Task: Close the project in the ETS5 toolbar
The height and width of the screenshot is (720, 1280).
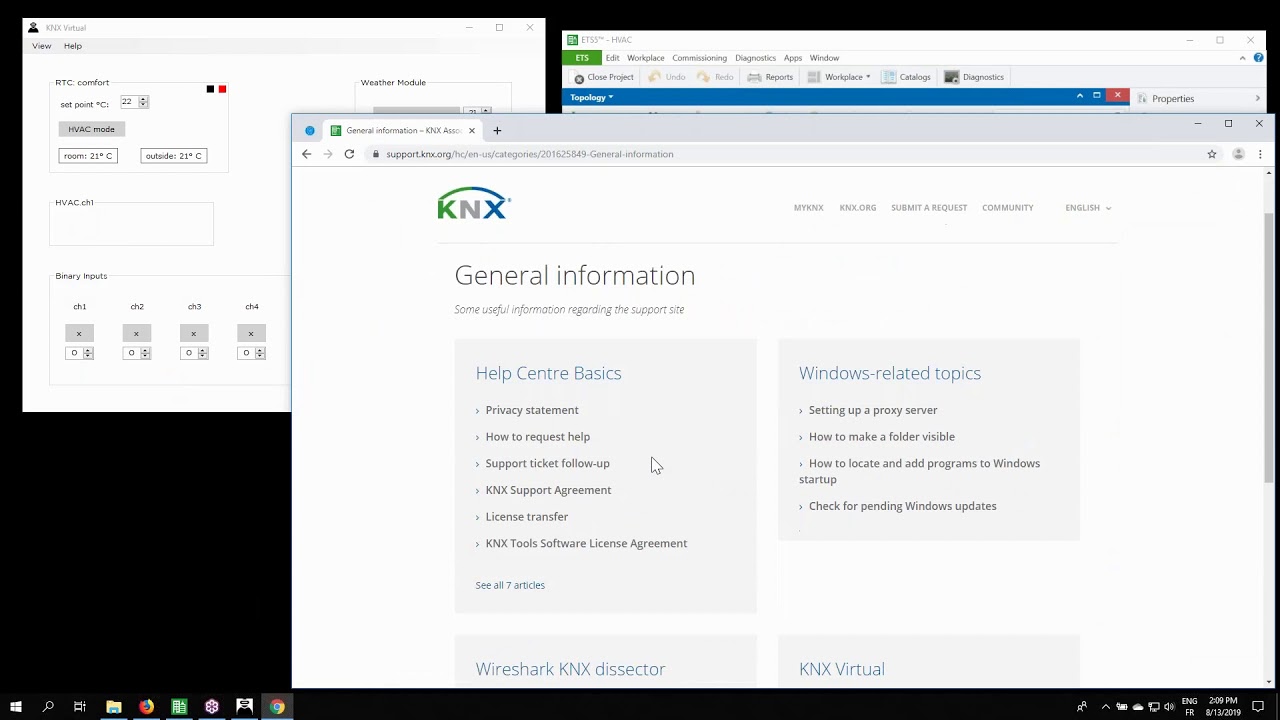Action: click(x=603, y=77)
